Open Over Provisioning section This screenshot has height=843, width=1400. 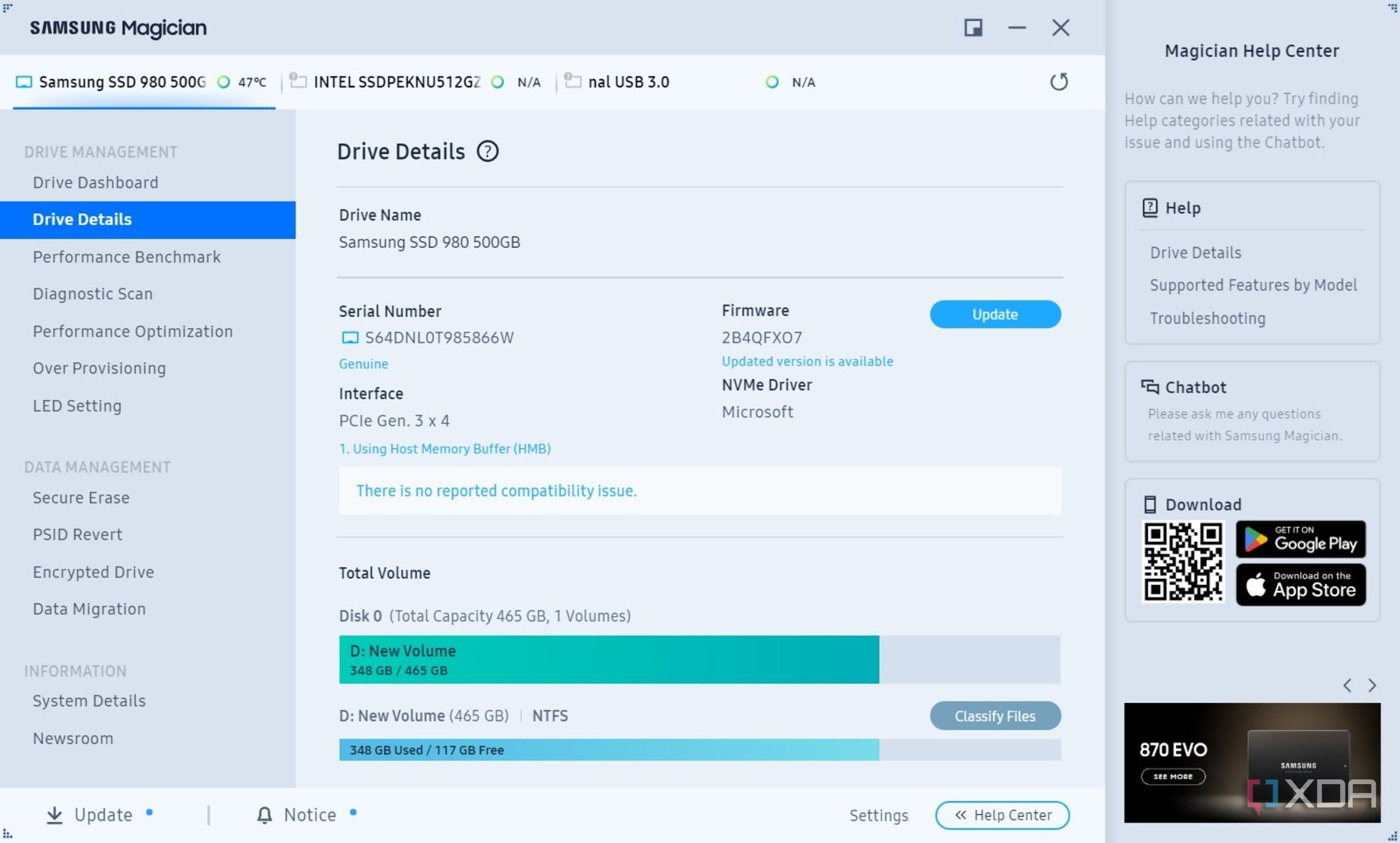99,368
